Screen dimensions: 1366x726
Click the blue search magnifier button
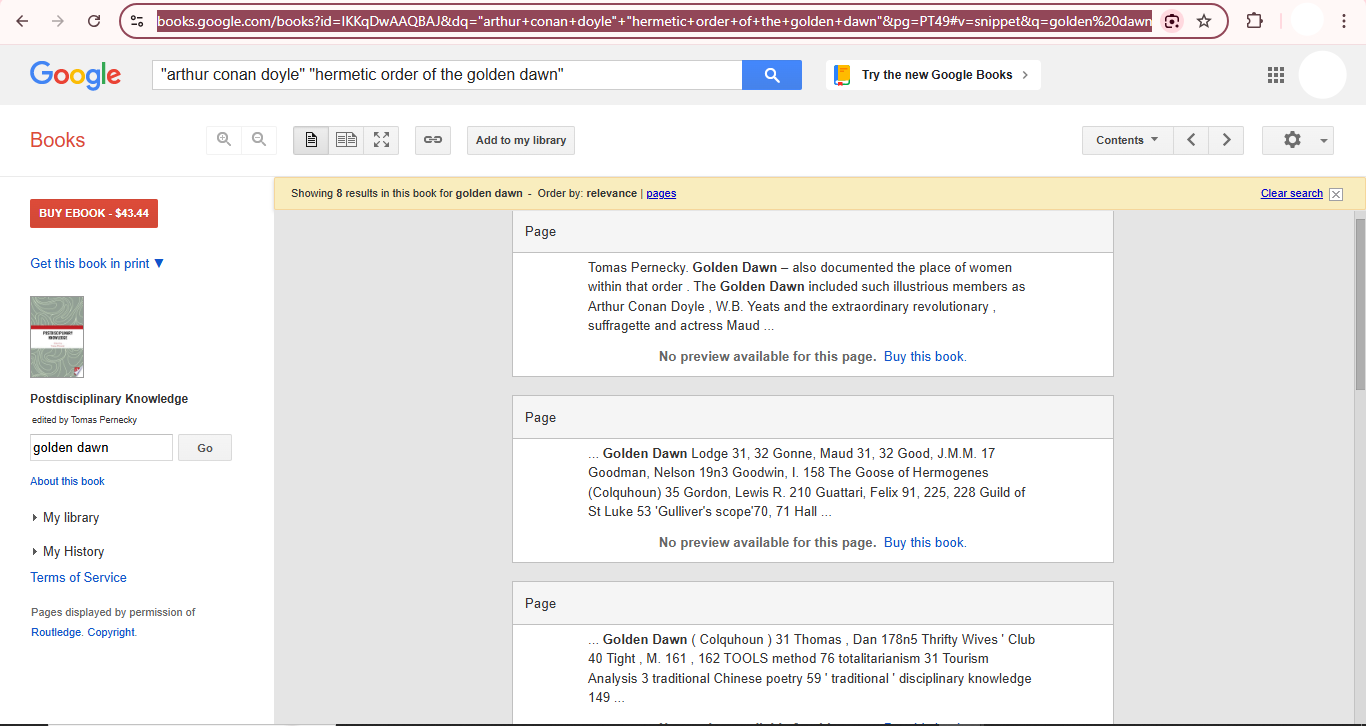(771, 75)
